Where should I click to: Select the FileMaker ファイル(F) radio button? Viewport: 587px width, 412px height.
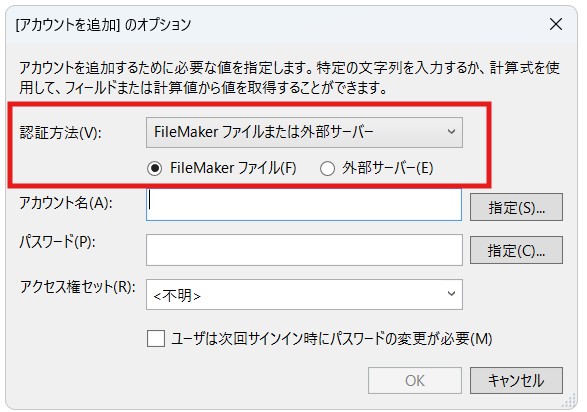click(155, 168)
